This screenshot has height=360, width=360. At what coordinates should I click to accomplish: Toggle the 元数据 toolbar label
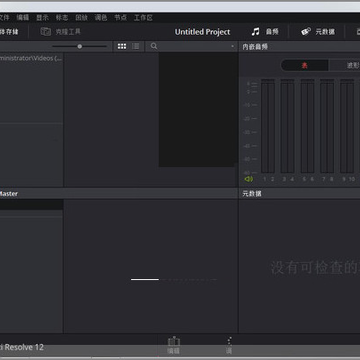pyautogui.click(x=325, y=32)
